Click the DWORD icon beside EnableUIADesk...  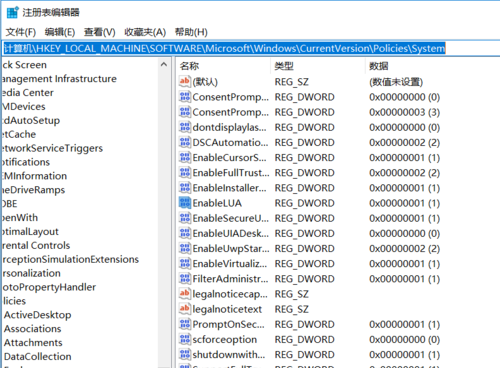coord(185,233)
